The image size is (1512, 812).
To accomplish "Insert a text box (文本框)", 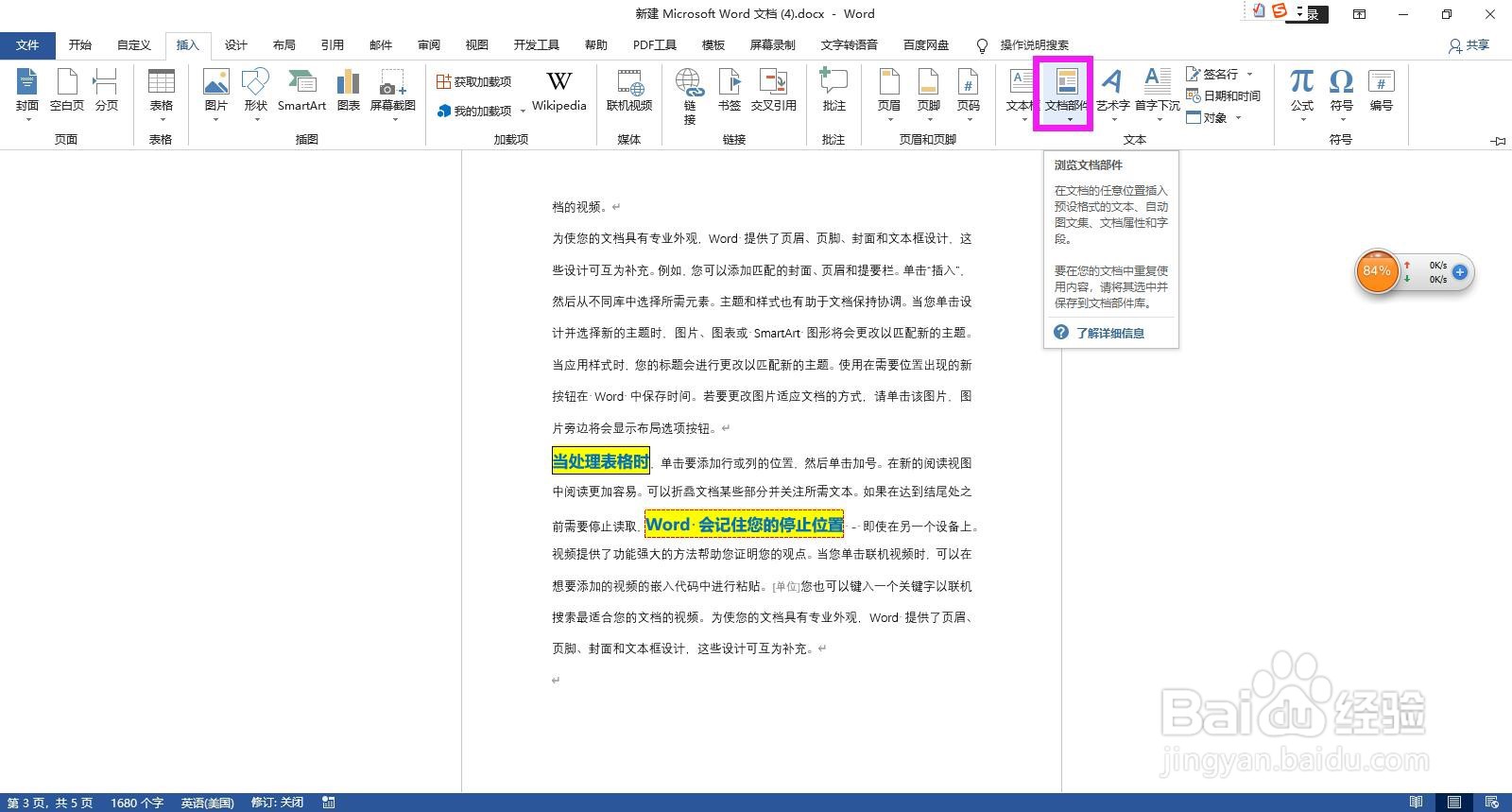I will [x=1021, y=94].
